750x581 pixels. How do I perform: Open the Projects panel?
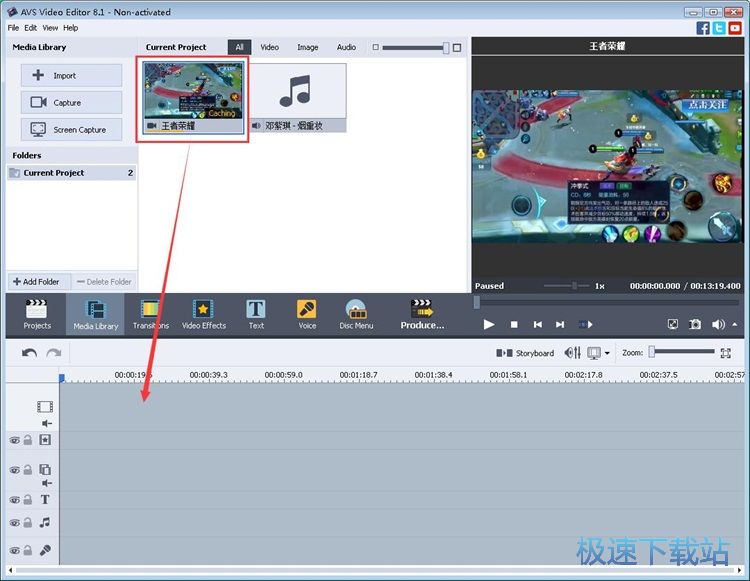point(37,314)
